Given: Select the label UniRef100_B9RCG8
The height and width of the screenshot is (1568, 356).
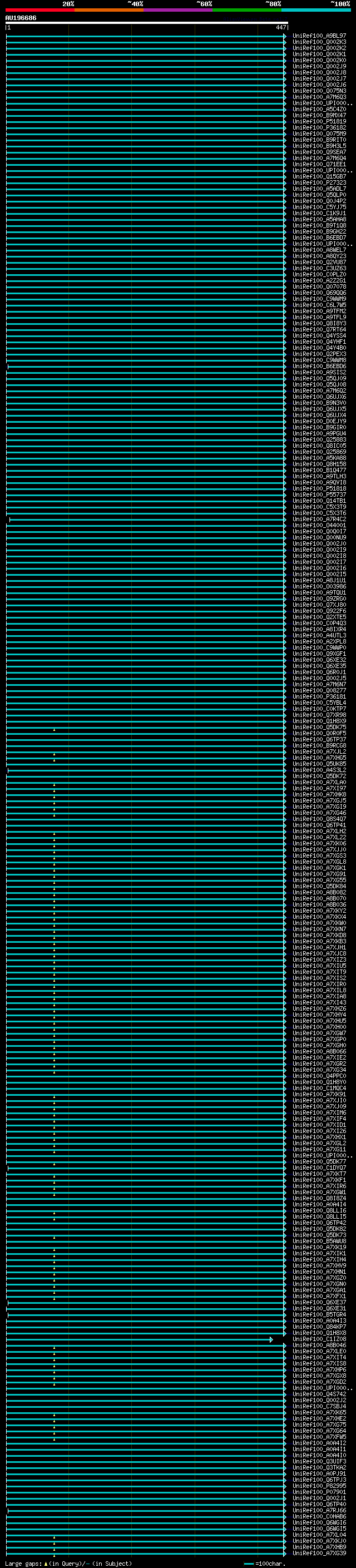Looking at the screenshot, I should click(x=319, y=746).
